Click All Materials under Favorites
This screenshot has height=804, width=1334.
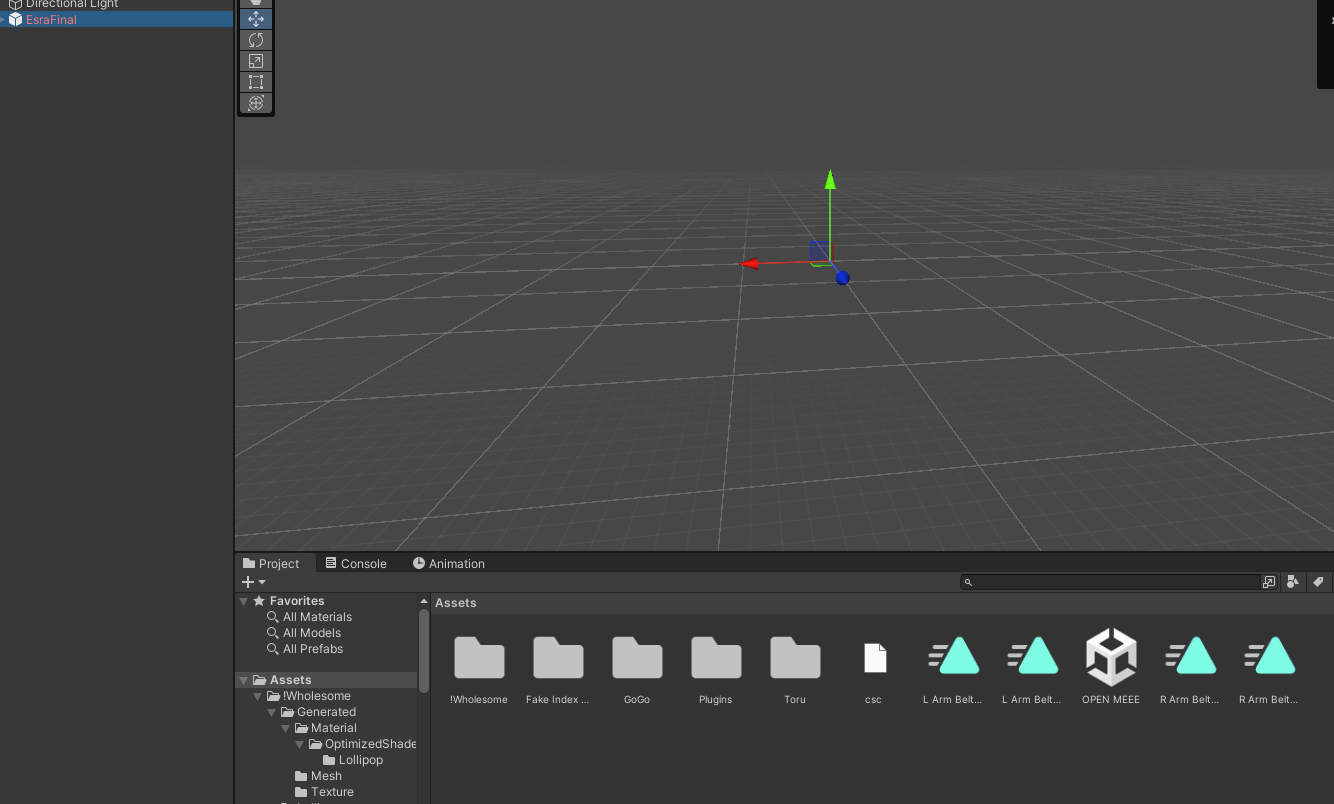pyautogui.click(x=317, y=617)
